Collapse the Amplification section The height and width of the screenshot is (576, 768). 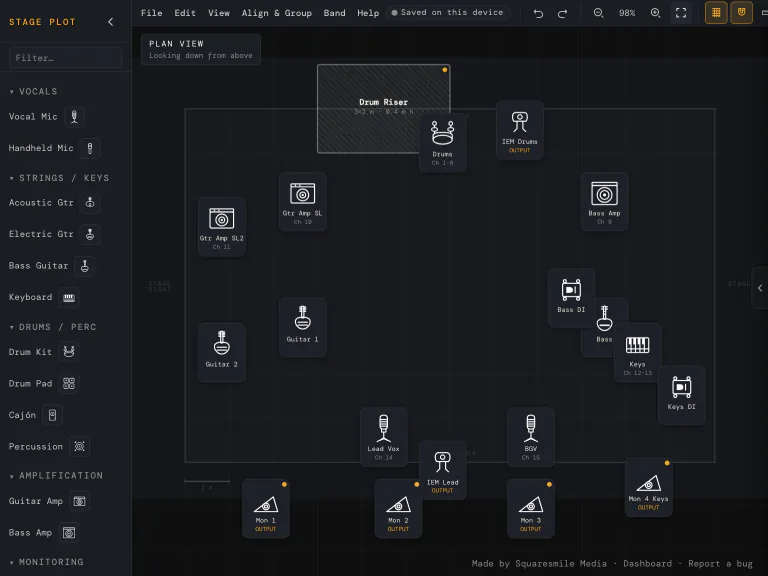(56, 476)
